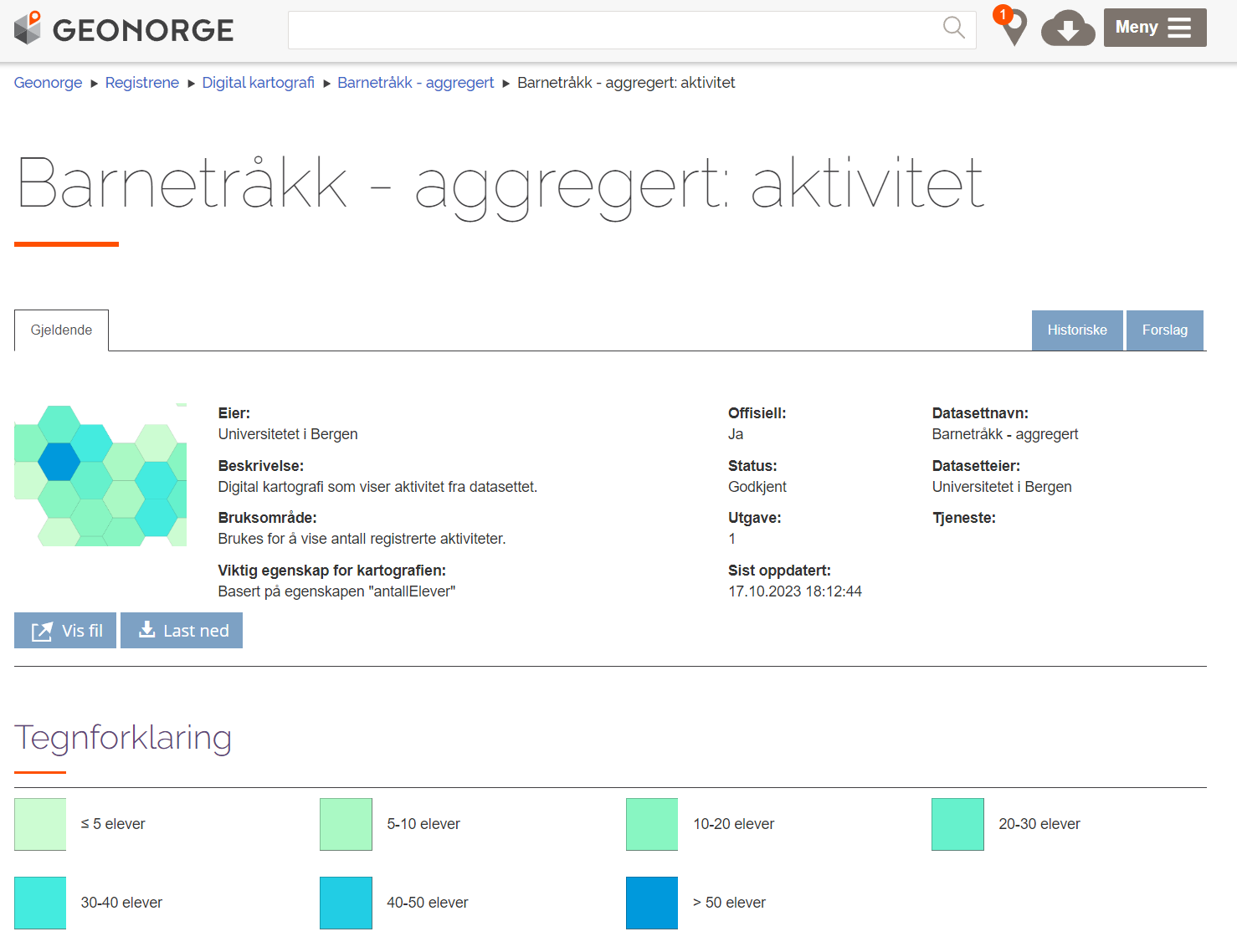Click the Last ned button

(x=182, y=631)
